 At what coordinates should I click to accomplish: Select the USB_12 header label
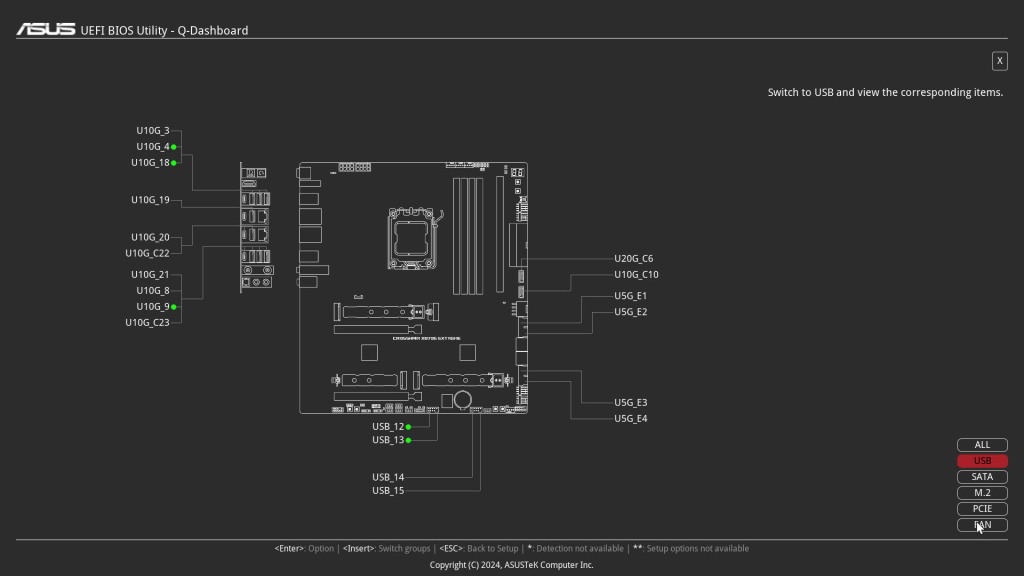(388, 426)
